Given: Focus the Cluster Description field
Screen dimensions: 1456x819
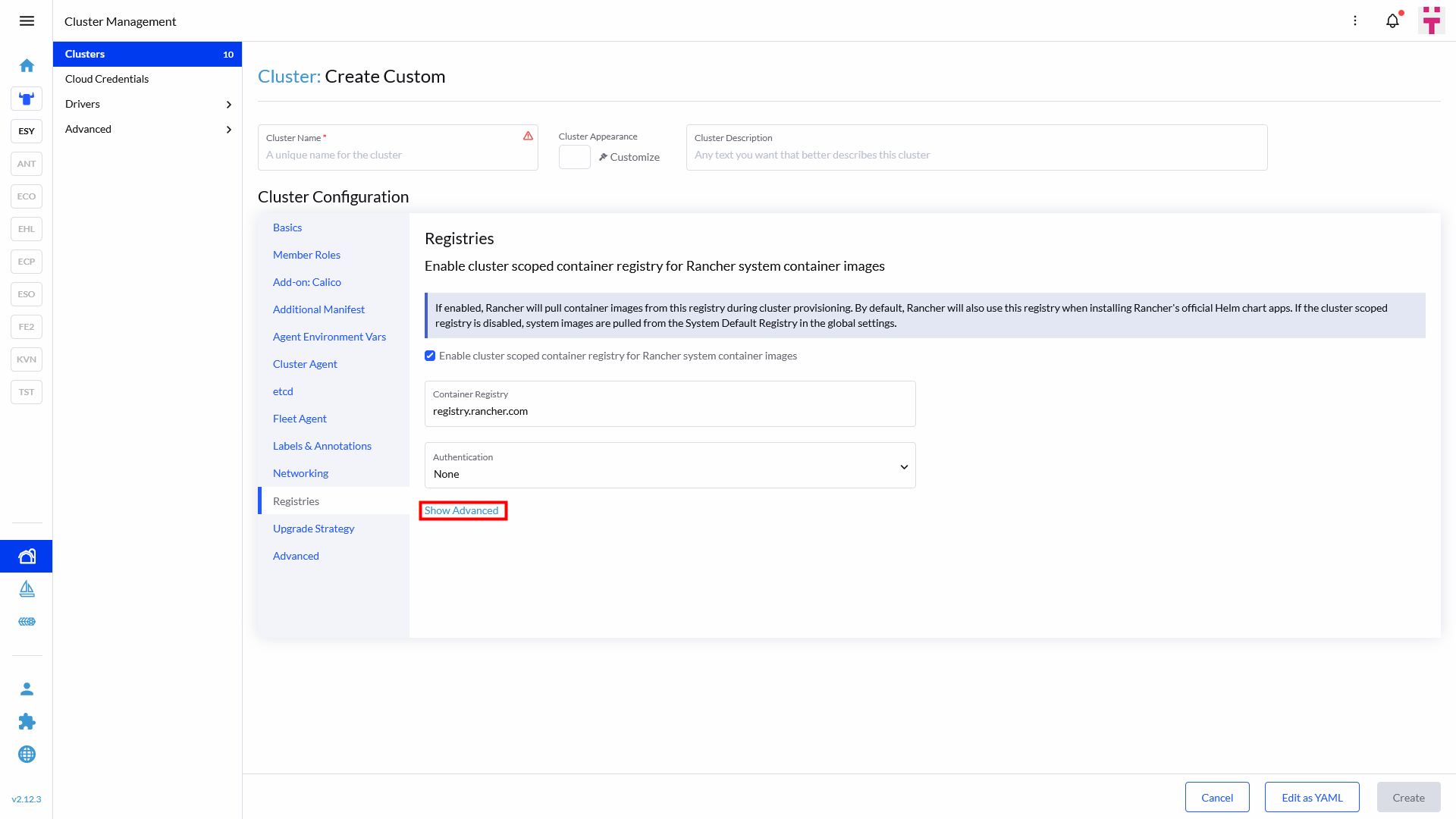Looking at the screenshot, I should tap(977, 147).
